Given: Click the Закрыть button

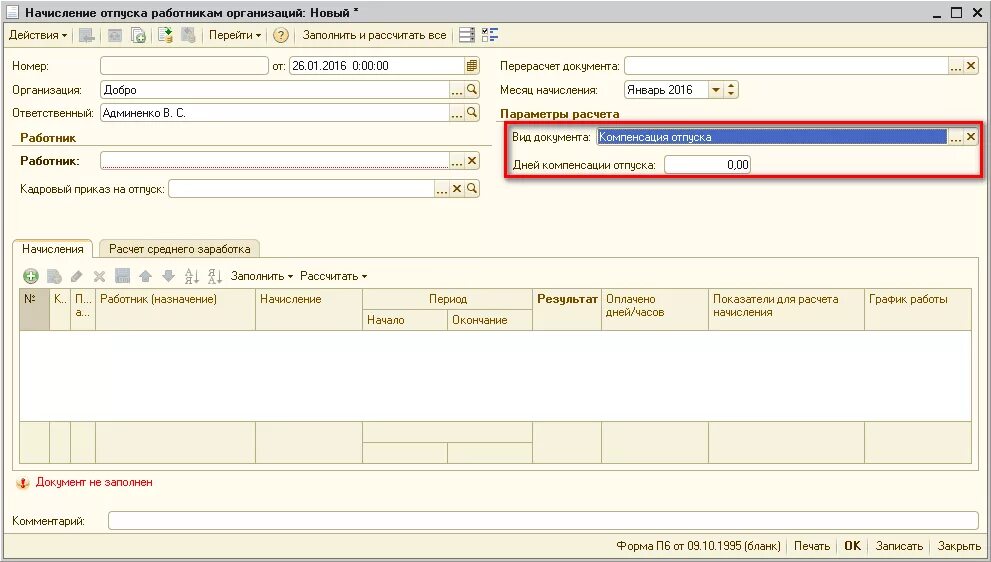Looking at the screenshot, I should pyautogui.click(x=959, y=546).
